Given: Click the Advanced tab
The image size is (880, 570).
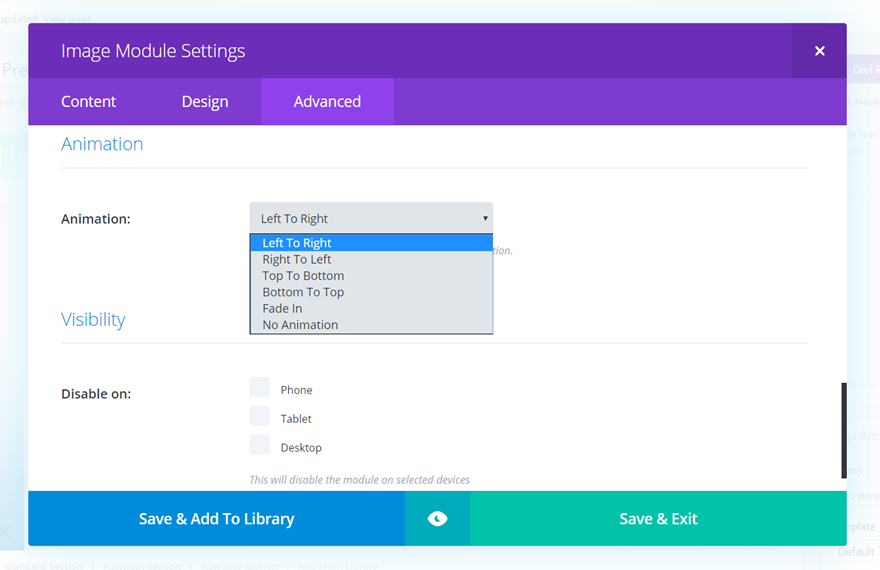Looking at the screenshot, I should (x=327, y=102).
